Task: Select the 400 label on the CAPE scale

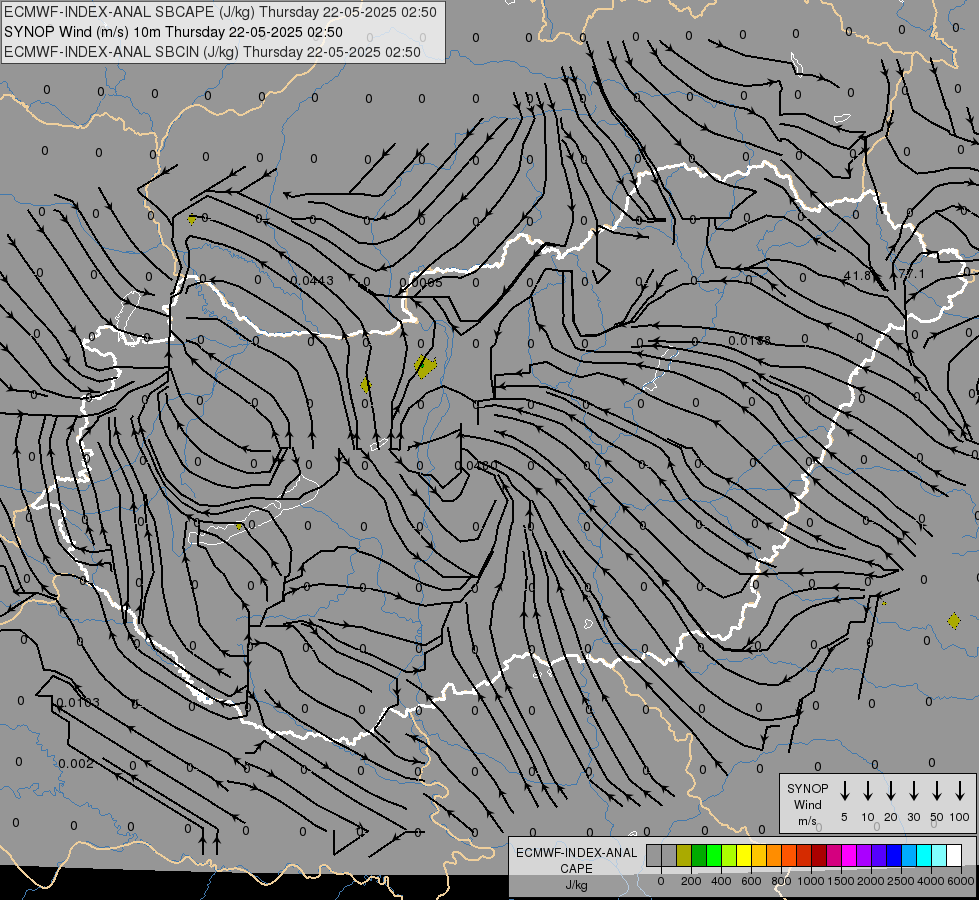Action: 721,881
